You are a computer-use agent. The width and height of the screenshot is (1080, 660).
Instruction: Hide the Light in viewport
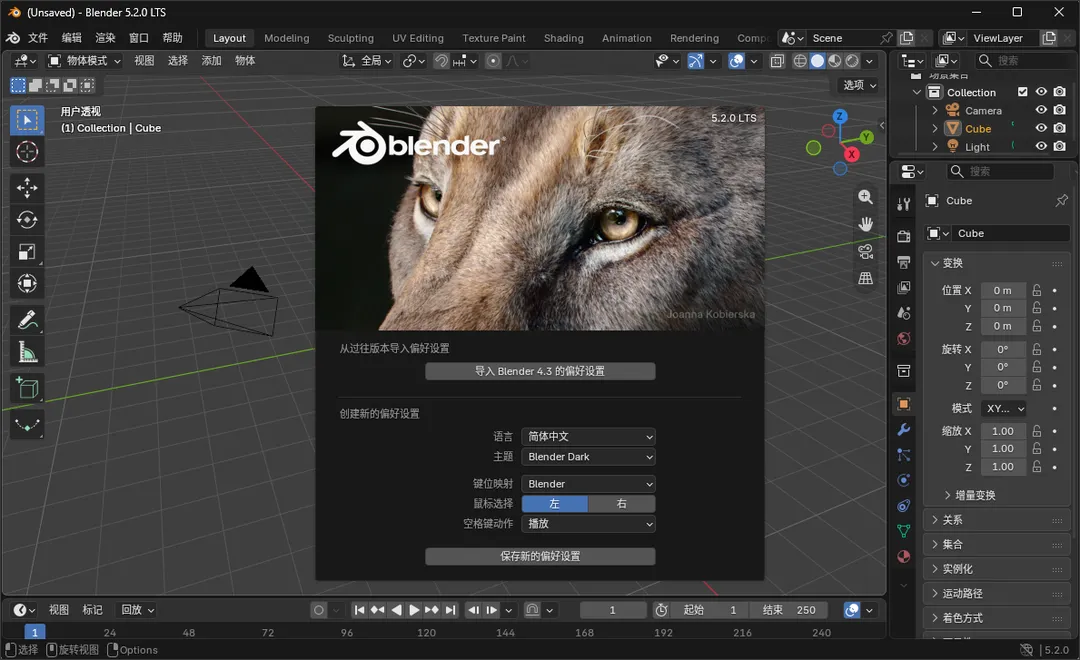click(x=1041, y=146)
